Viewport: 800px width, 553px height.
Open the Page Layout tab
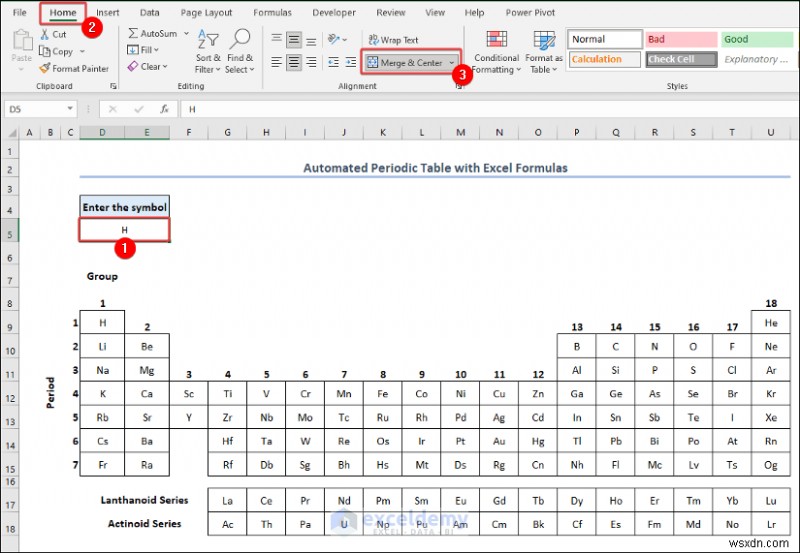(x=206, y=13)
